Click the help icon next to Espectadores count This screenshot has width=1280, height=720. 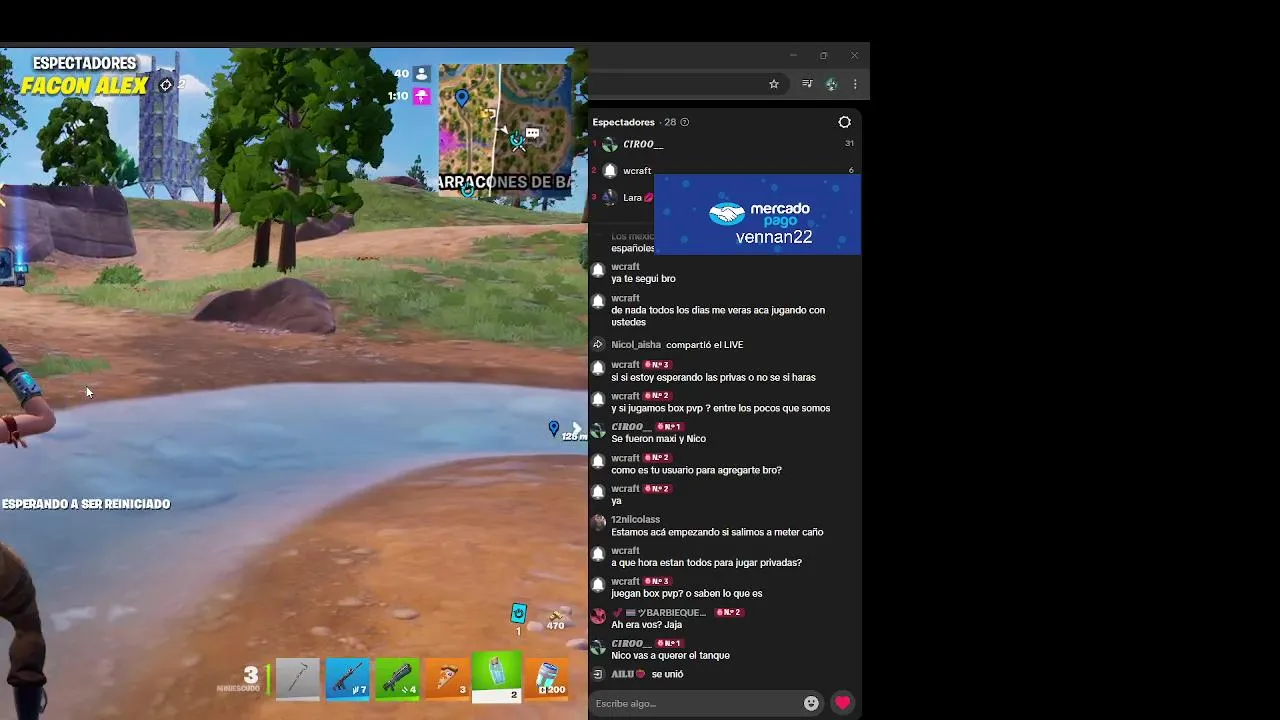pyautogui.click(x=684, y=122)
